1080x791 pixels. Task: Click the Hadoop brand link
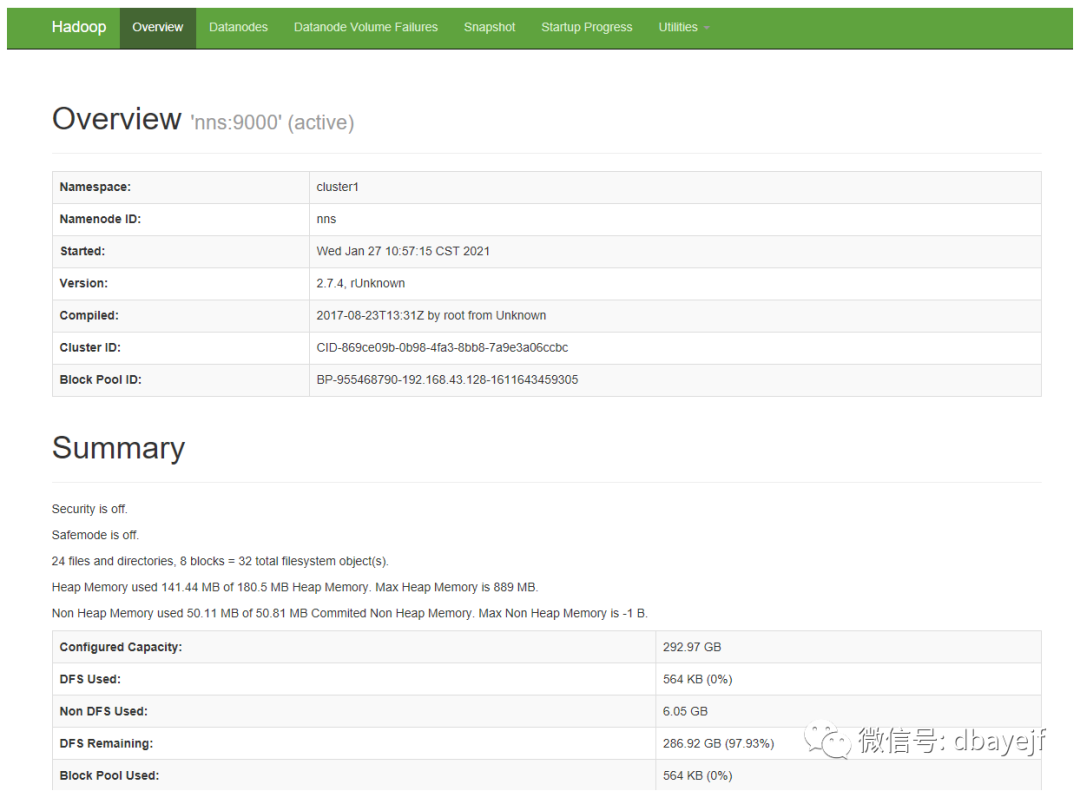[x=79, y=28]
